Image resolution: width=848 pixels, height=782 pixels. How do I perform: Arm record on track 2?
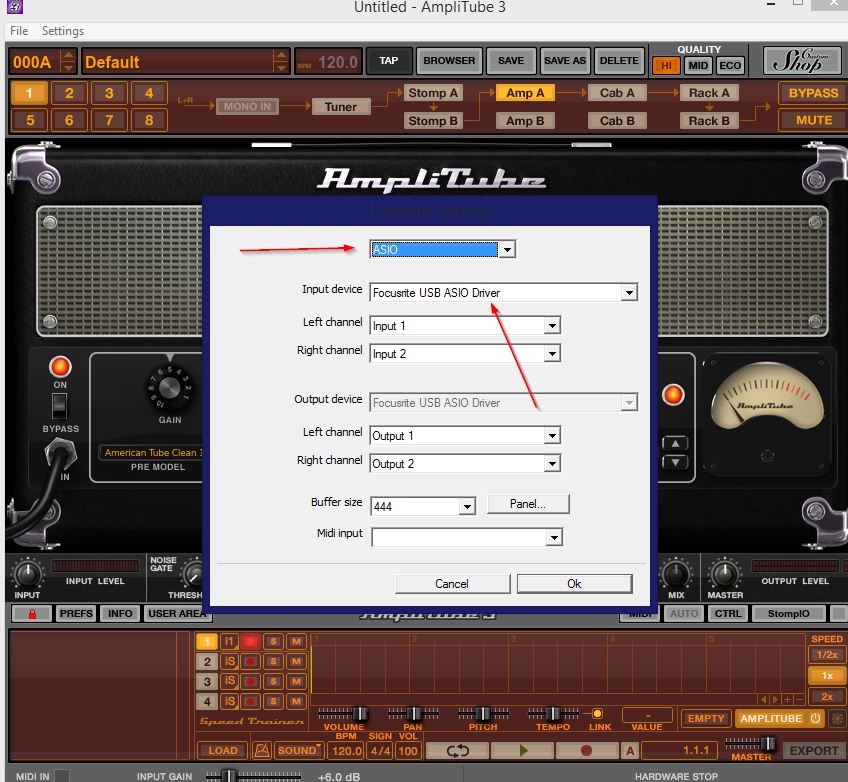pyautogui.click(x=250, y=661)
